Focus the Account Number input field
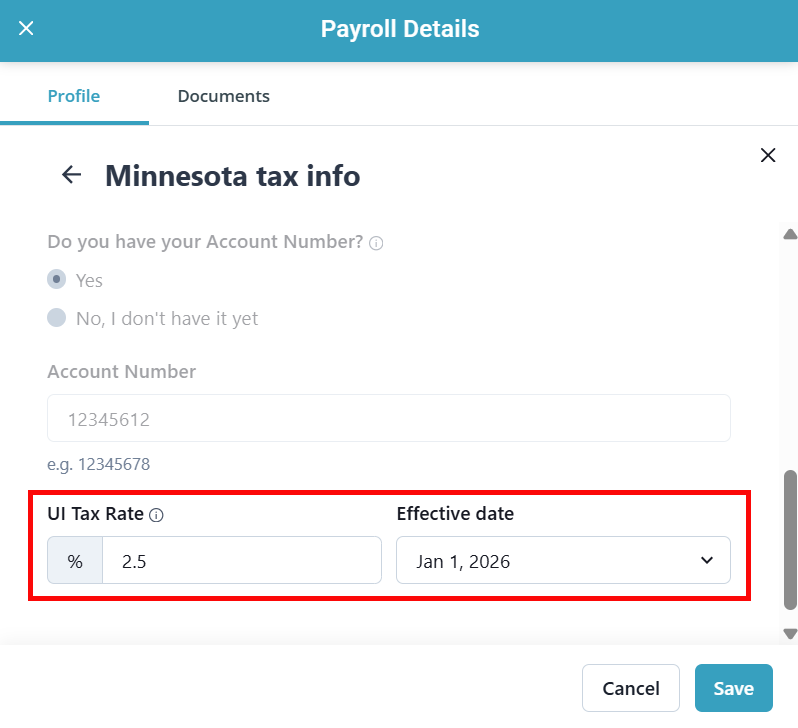The image size is (798, 728). pyautogui.click(x=388, y=419)
